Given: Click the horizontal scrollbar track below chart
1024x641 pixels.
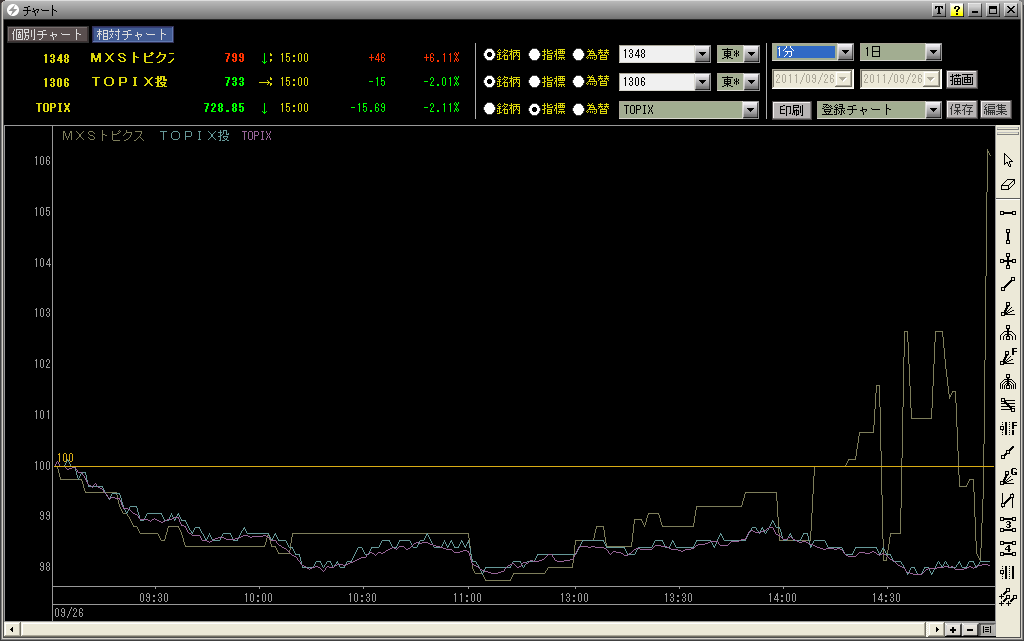Looking at the screenshot, I should [x=480, y=629].
